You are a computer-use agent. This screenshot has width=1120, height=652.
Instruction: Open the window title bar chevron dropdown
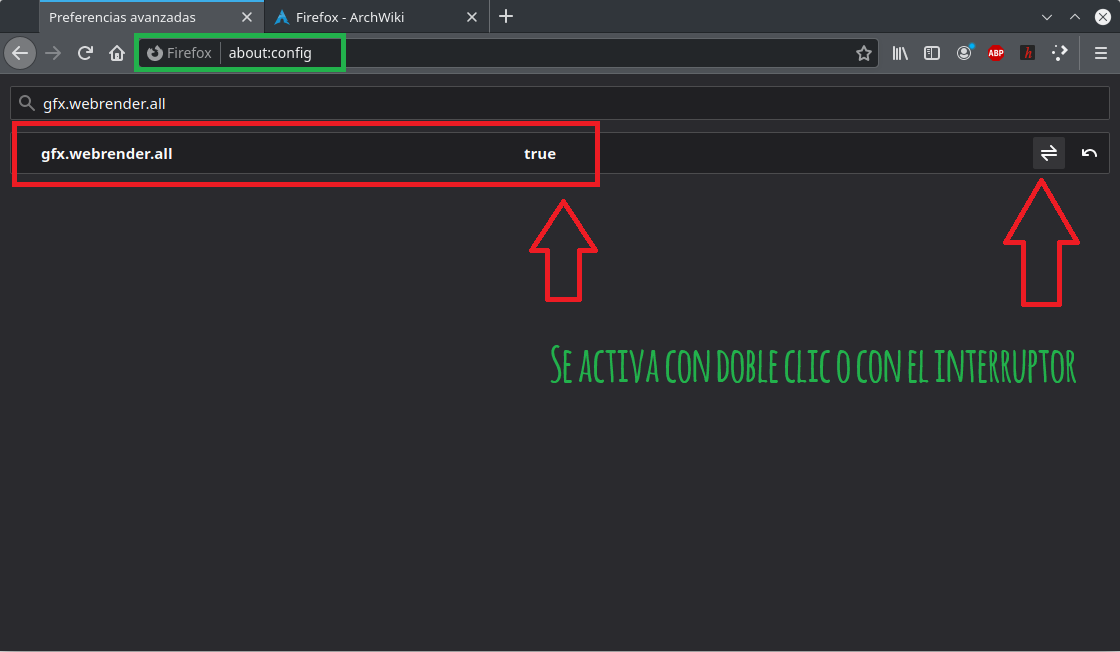(x=1046, y=17)
